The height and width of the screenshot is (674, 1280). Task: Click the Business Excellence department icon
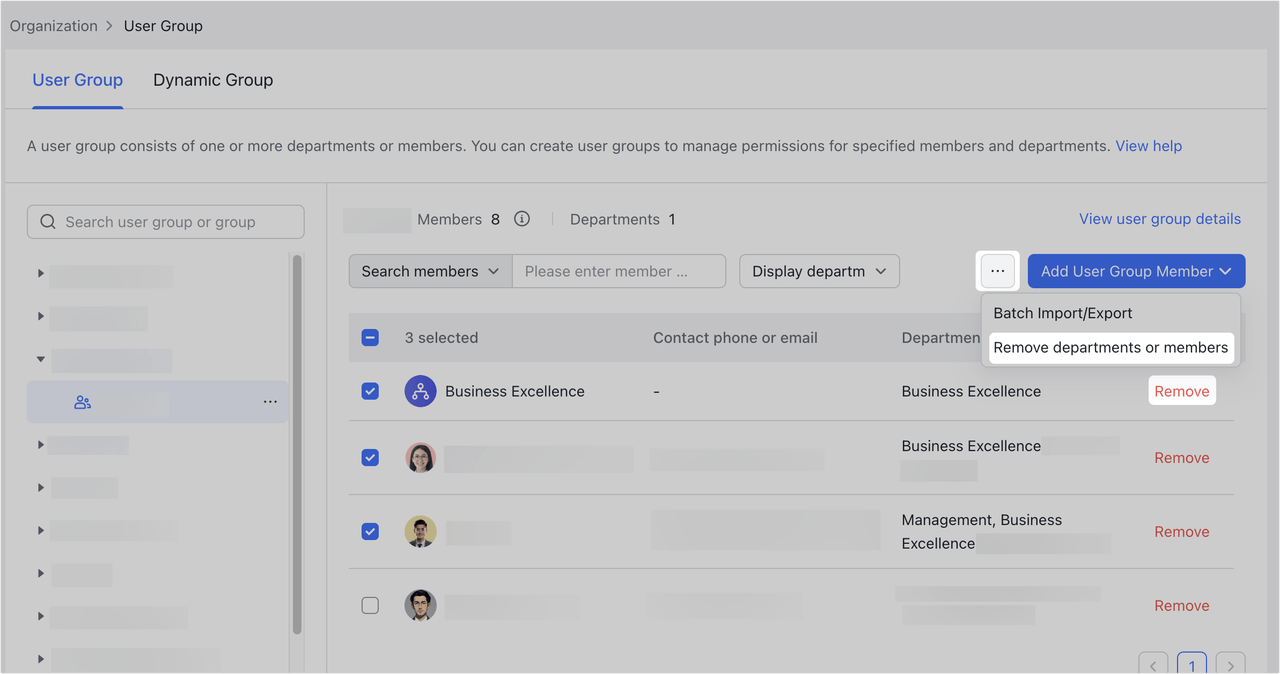click(x=420, y=391)
